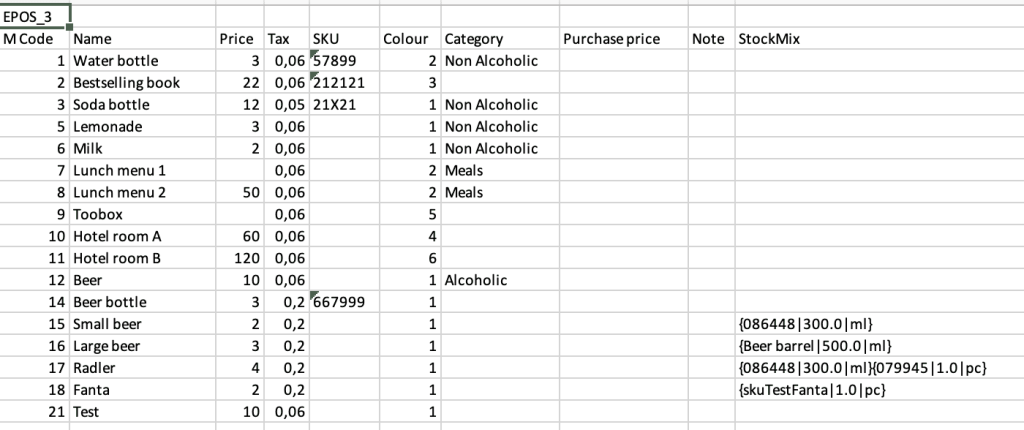Click the empty Price cell for Toobox
The width and height of the screenshot is (1024, 430).
[240, 214]
